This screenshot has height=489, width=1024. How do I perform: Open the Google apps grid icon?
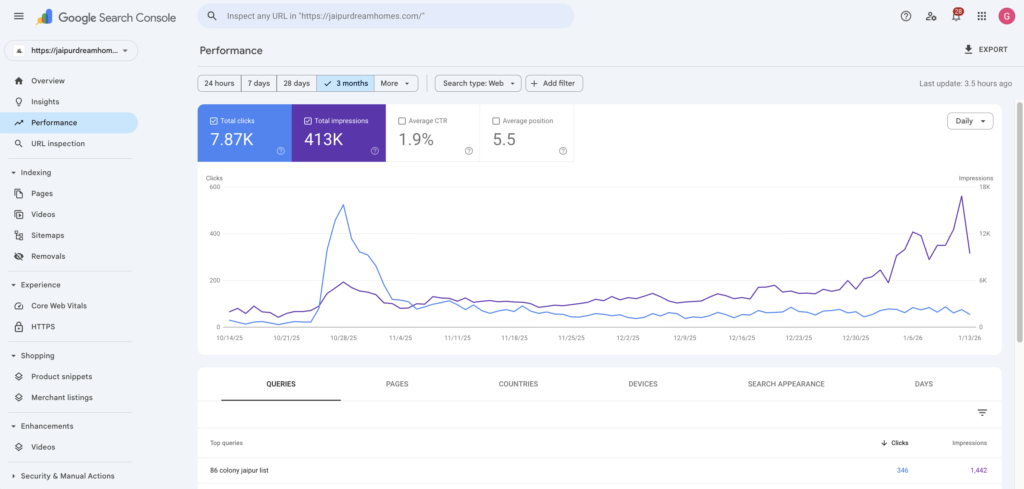[x=981, y=16]
